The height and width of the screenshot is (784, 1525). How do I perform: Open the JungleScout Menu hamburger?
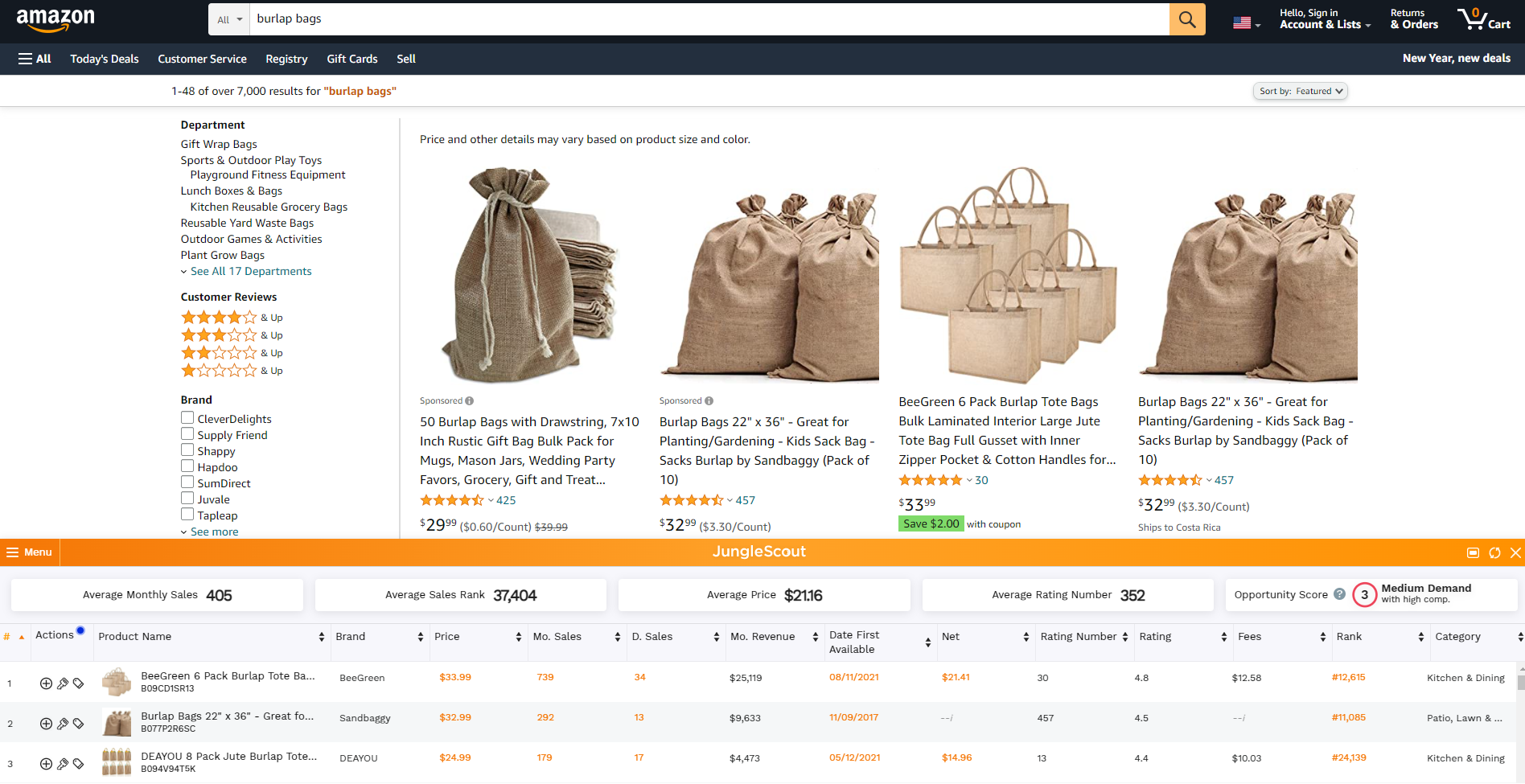coord(30,552)
